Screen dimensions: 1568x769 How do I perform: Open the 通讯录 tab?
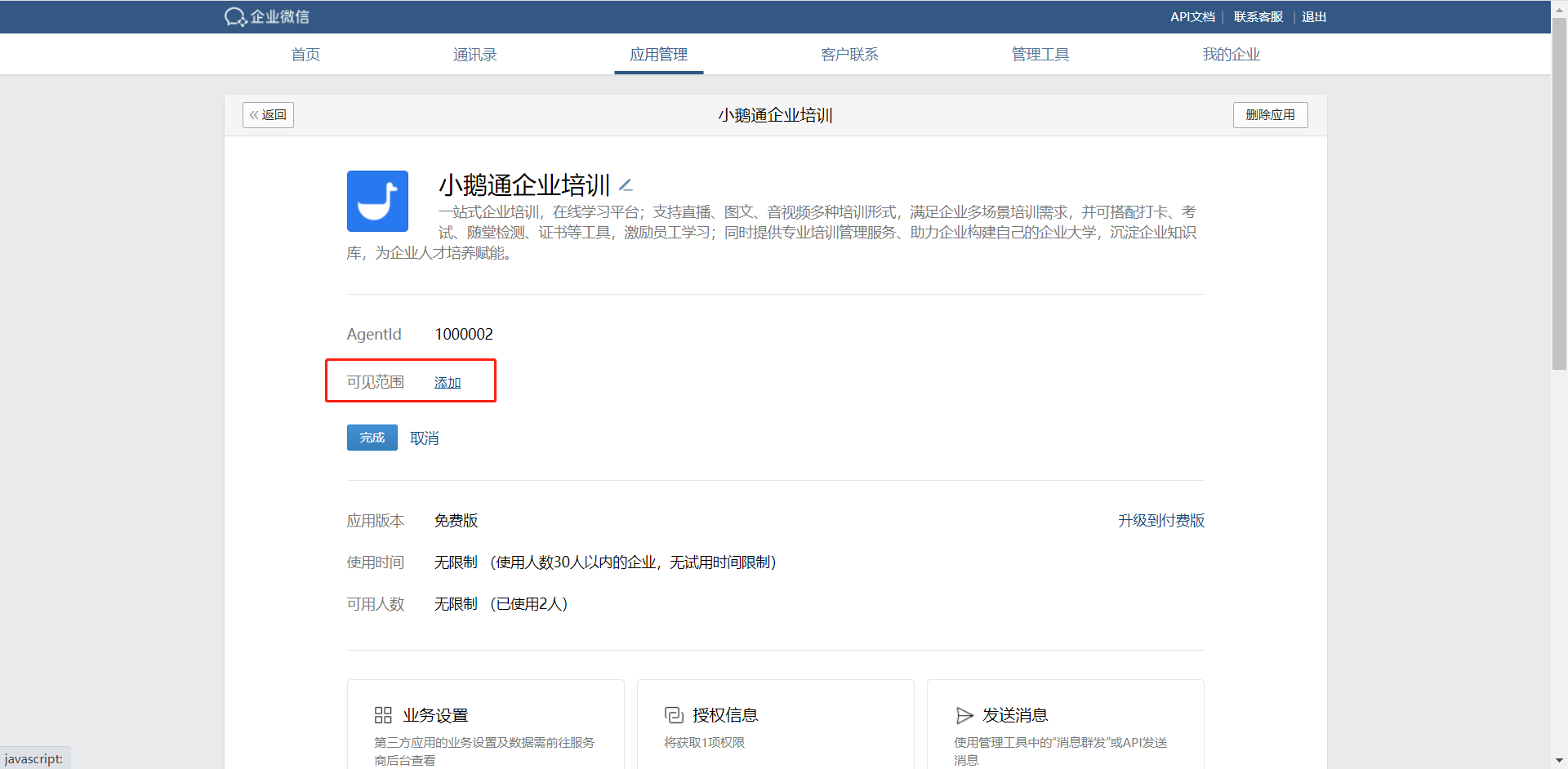(475, 55)
